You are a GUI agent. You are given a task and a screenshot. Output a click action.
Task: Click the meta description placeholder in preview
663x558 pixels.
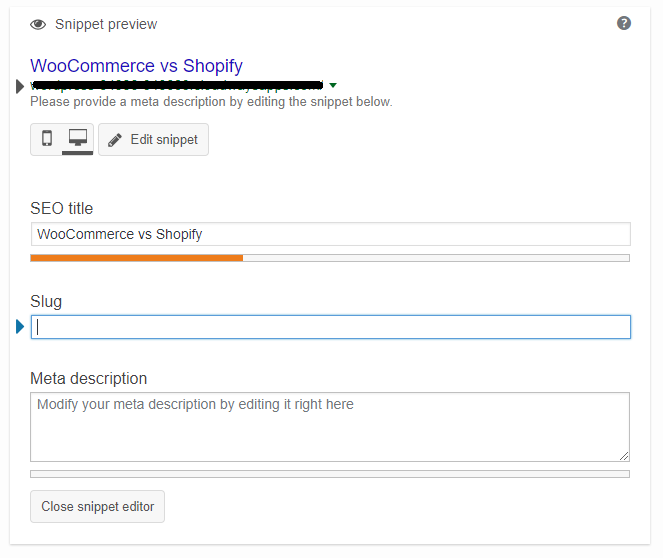point(211,102)
